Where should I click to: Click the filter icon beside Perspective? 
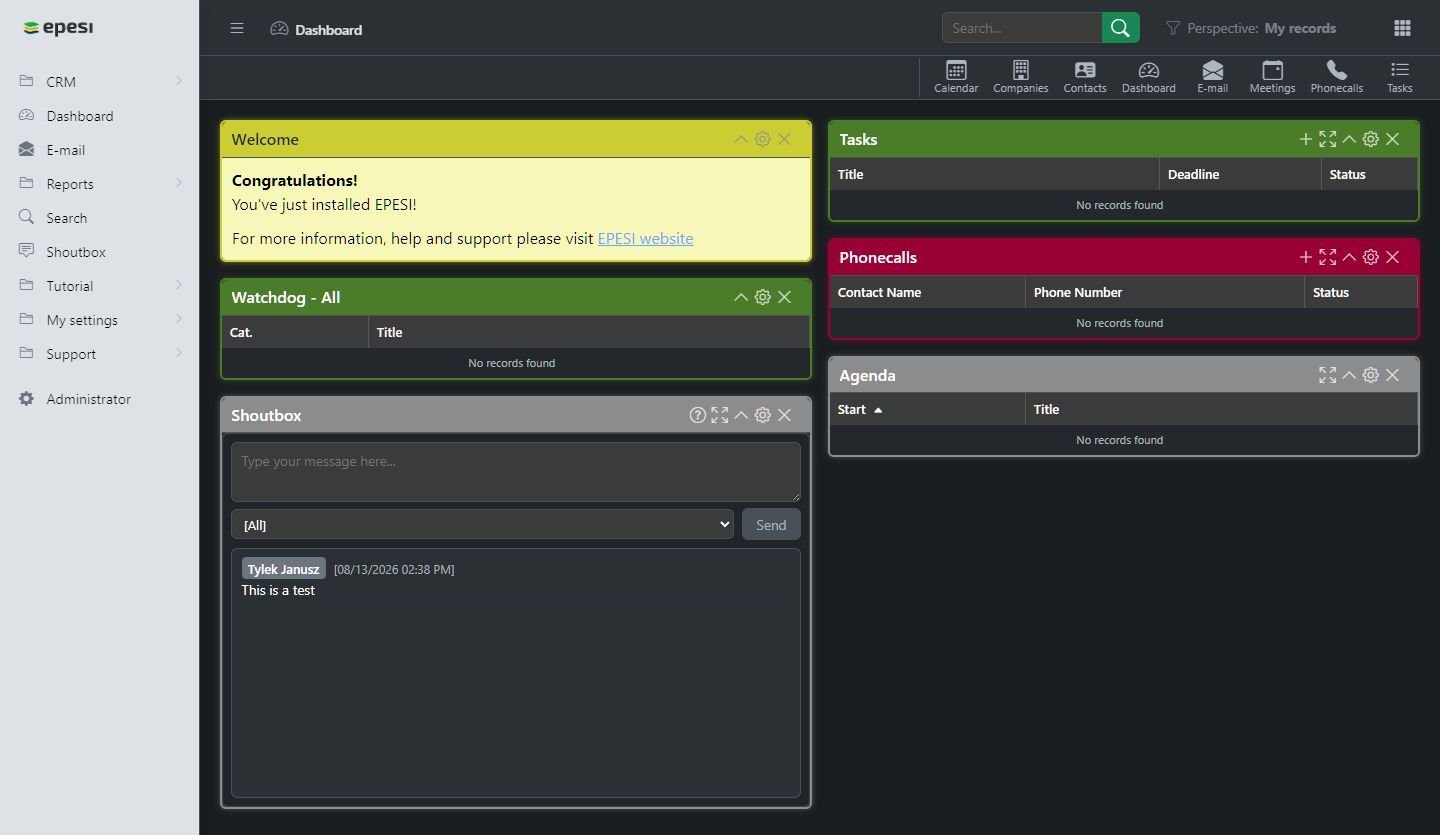[x=1173, y=28]
